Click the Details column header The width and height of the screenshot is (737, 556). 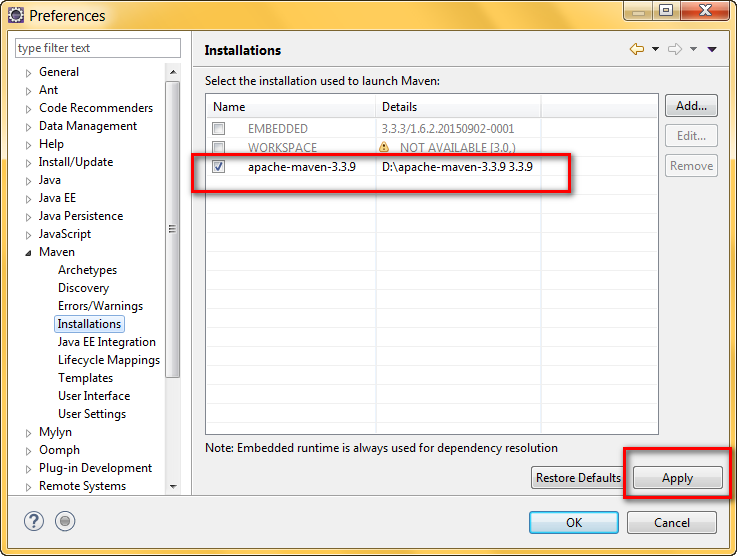458,107
